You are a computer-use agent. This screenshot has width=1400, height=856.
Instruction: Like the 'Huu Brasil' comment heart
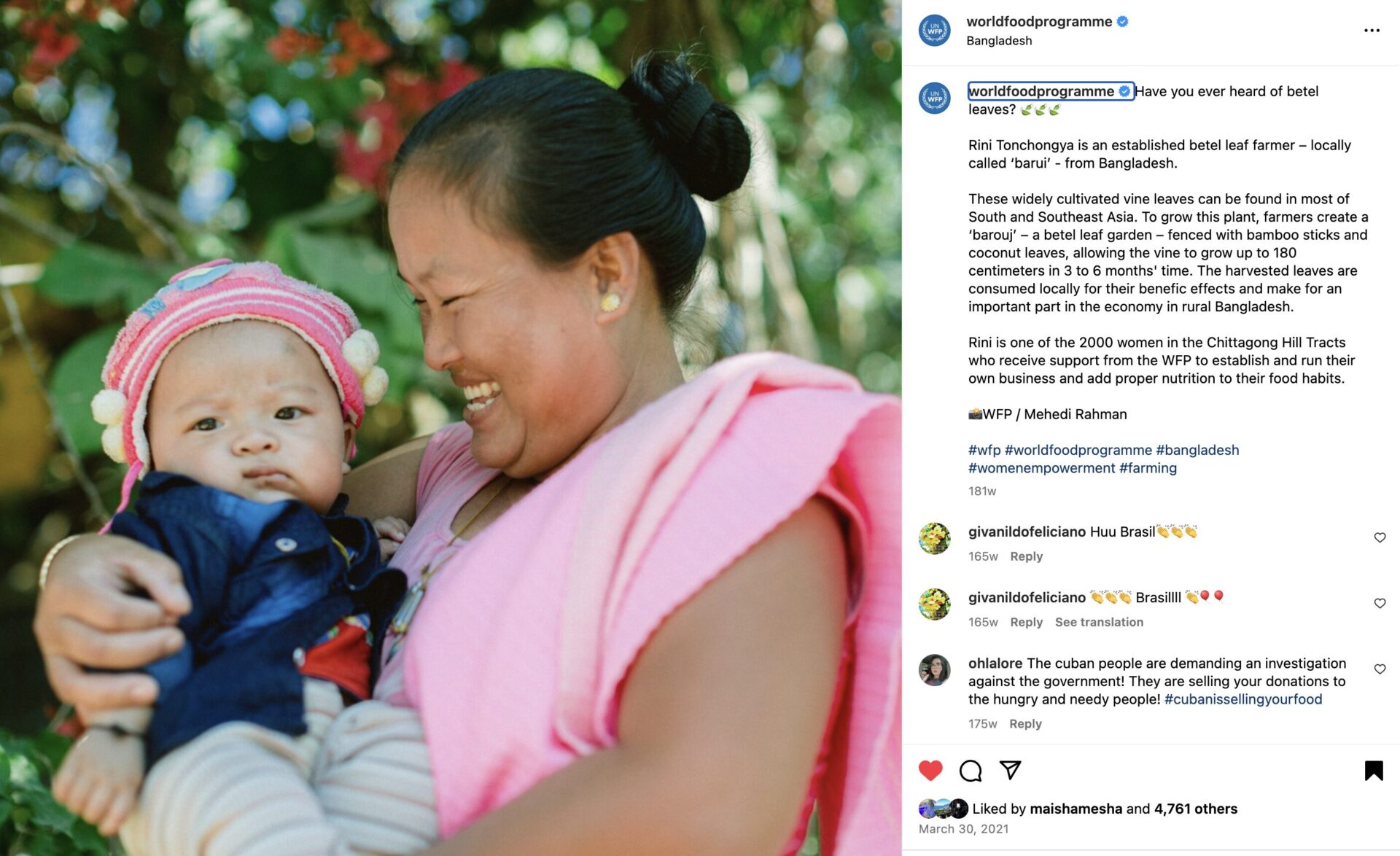point(1380,537)
